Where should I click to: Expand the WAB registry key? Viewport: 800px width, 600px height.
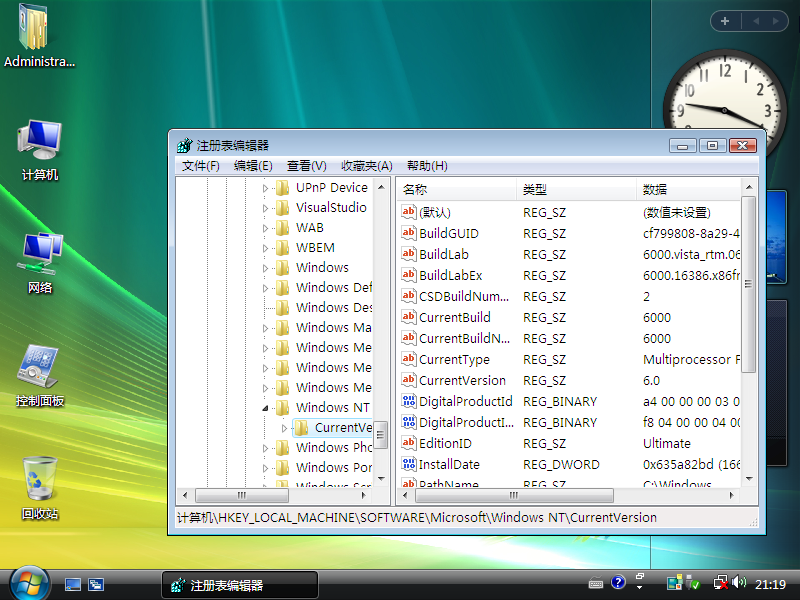click(x=265, y=228)
